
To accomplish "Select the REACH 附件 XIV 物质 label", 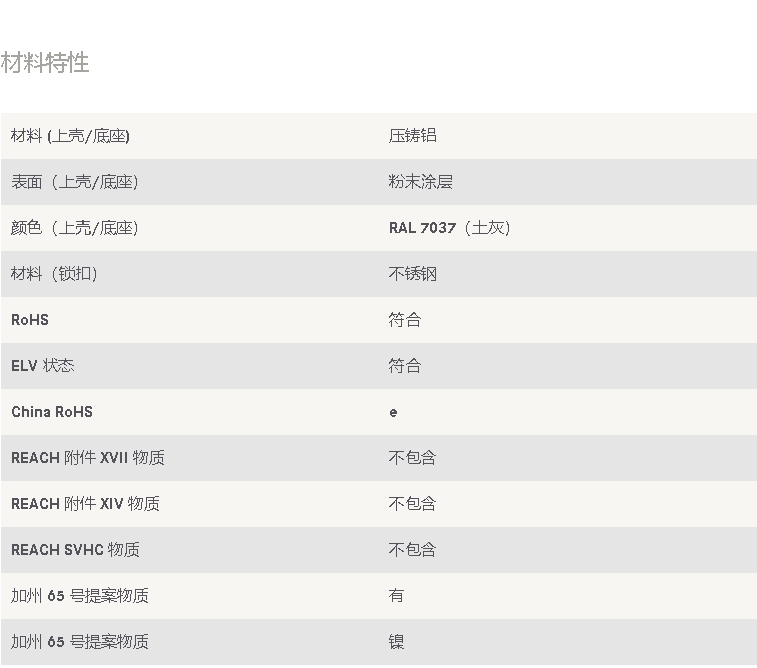I will 85,504.
